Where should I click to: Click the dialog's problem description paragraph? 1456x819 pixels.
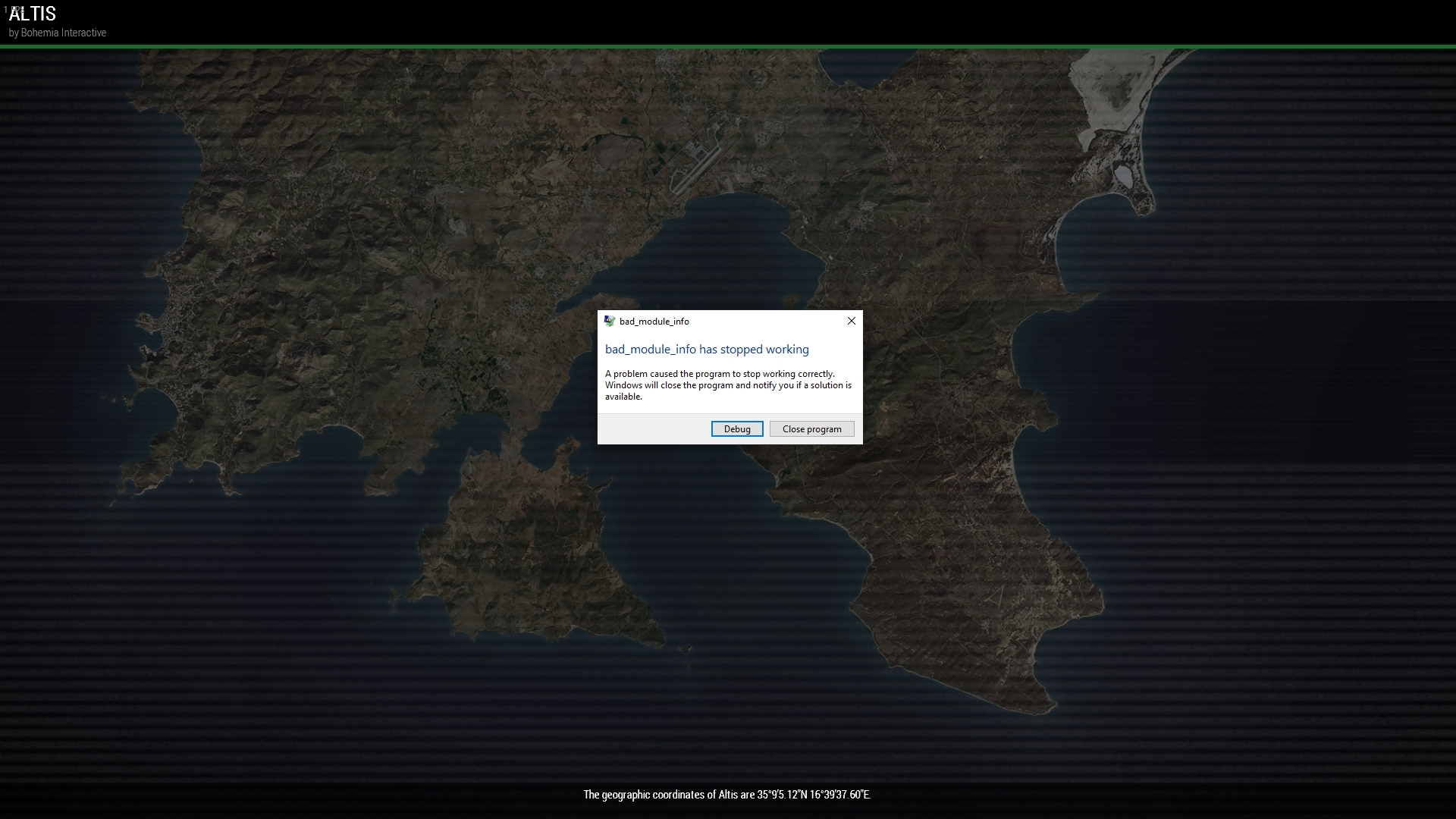tap(727, 385)
